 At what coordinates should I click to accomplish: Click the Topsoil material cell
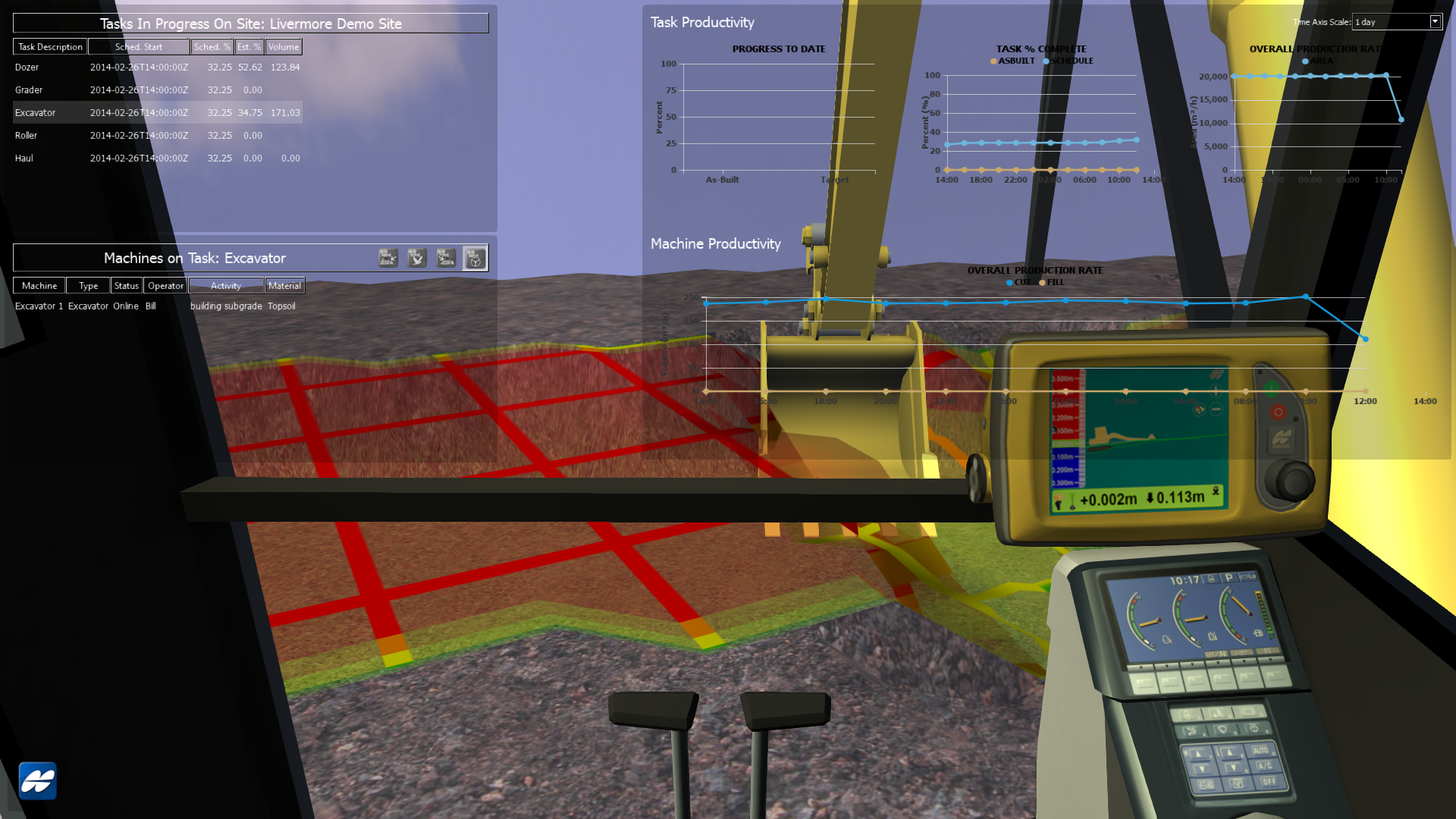click(281, 306)
